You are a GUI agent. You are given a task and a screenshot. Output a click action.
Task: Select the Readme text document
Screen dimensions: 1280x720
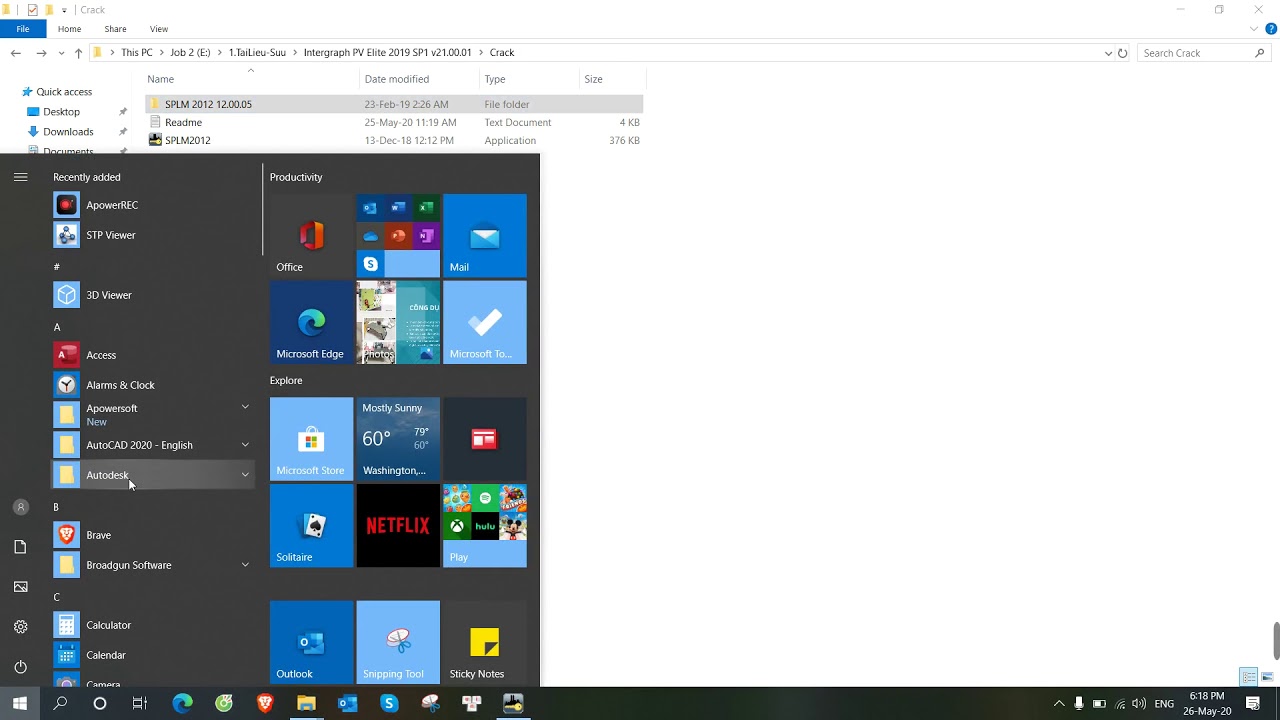[394, 122]
